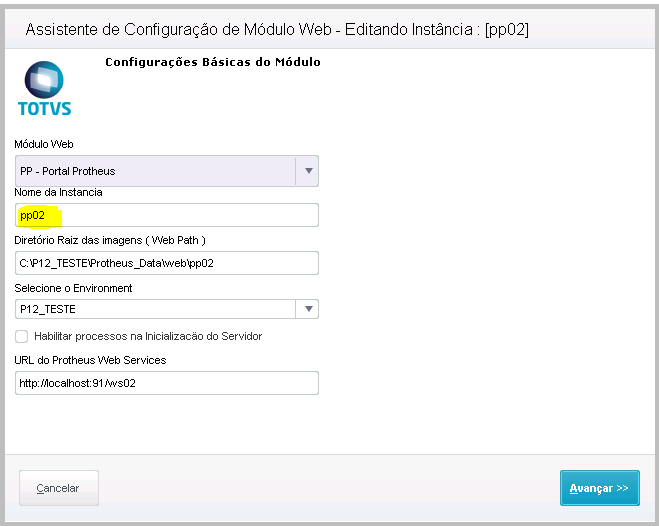Viewport: 659px width, 526px height.
Task: Click the Nome da Instancia label
Action: [x=58, y=192]
